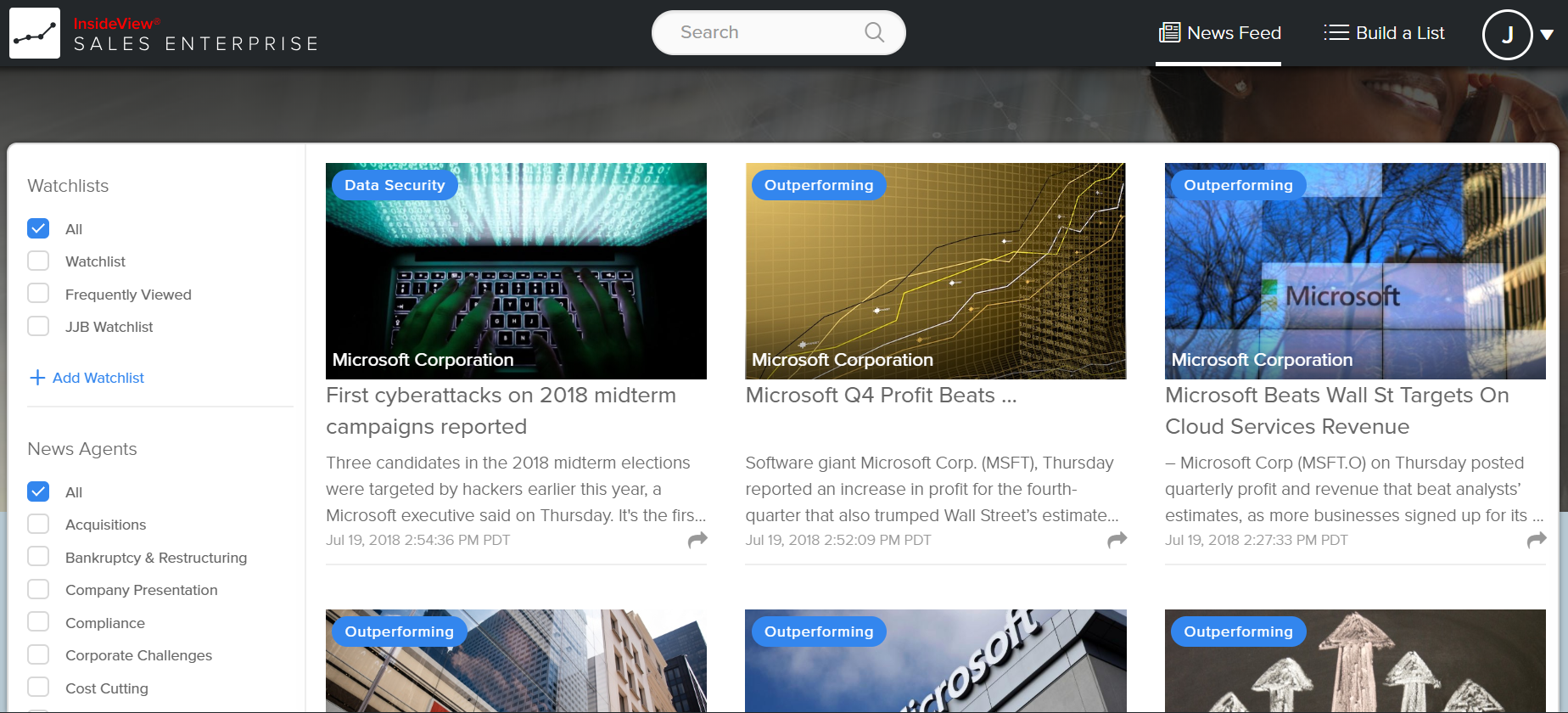Screen dimensions: 1568x713
Task: Click Outperforming tag on Microsoft building sign card
Action: pos(819,632)
